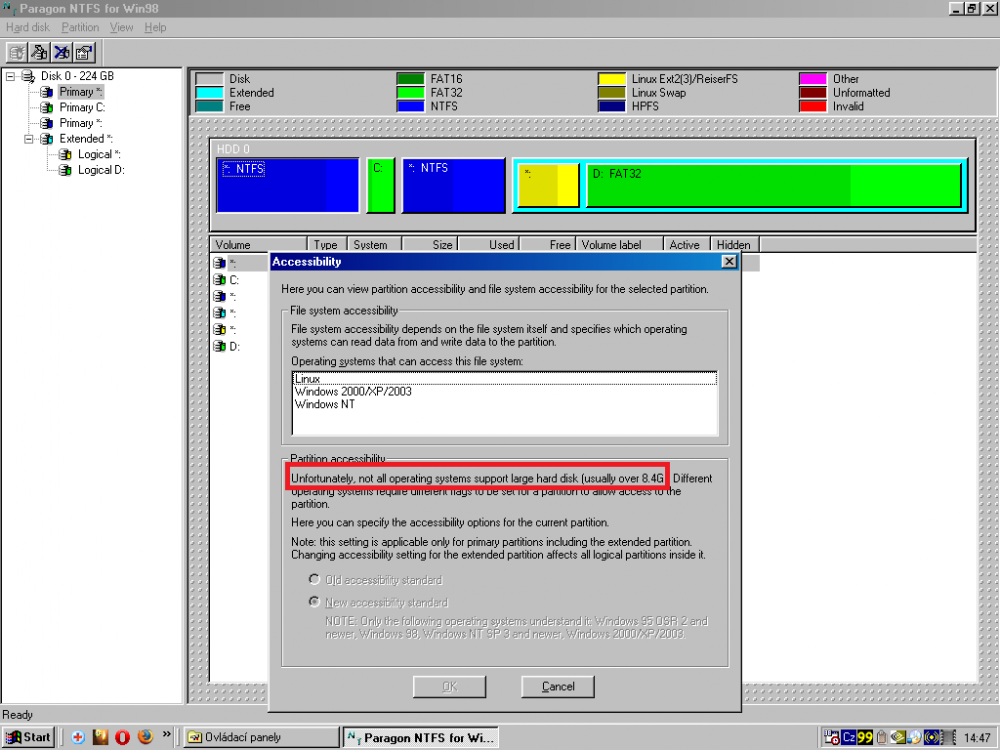1000x750 pixels.
Task: Collapse the Extended partition tree node
Action: click(x=29, y=139)
